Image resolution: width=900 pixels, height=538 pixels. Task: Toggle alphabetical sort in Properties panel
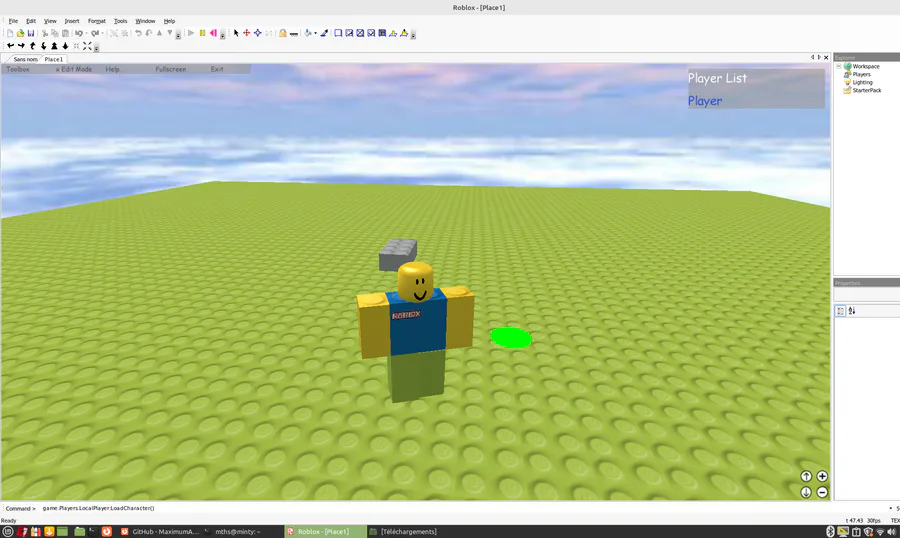852,311
